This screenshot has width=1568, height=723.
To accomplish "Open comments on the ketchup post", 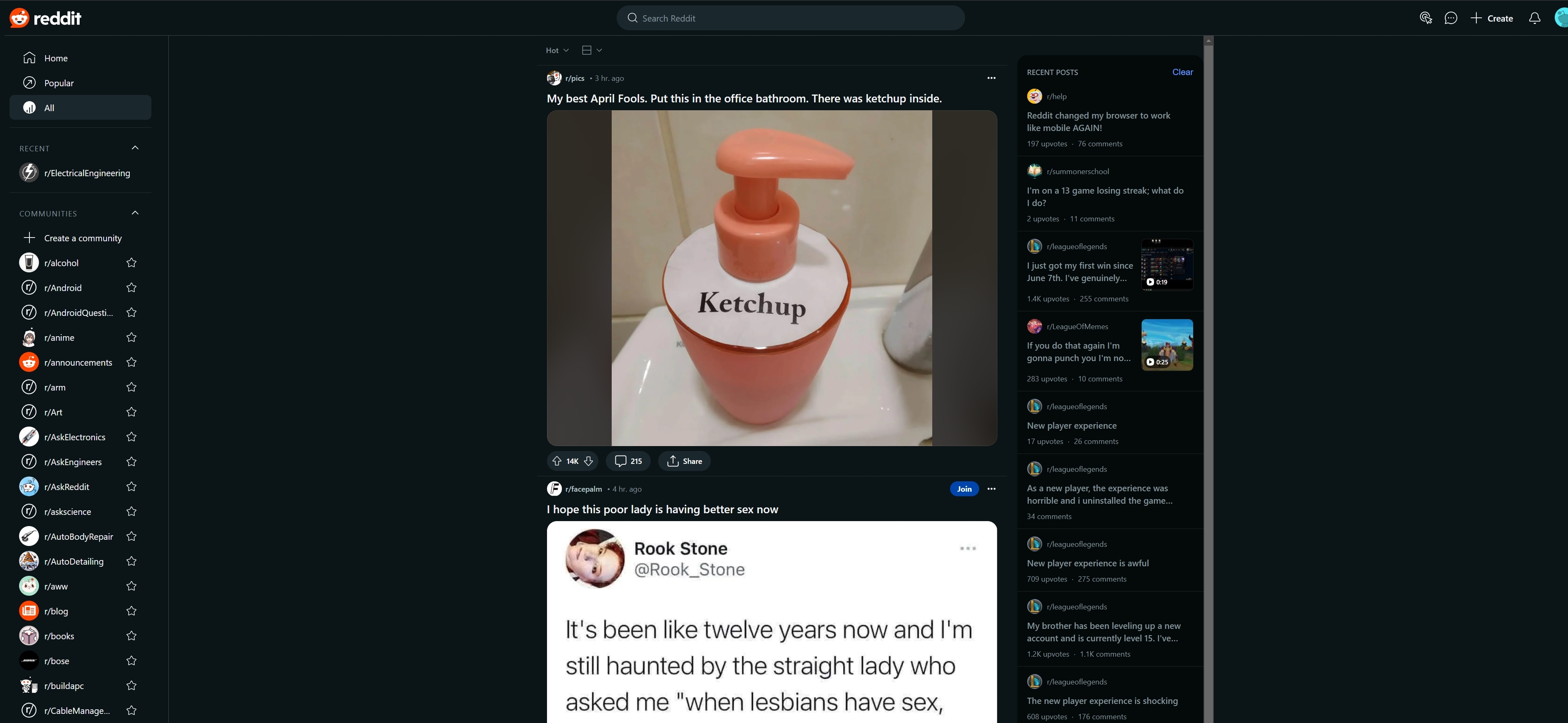I will pos(627,461).
